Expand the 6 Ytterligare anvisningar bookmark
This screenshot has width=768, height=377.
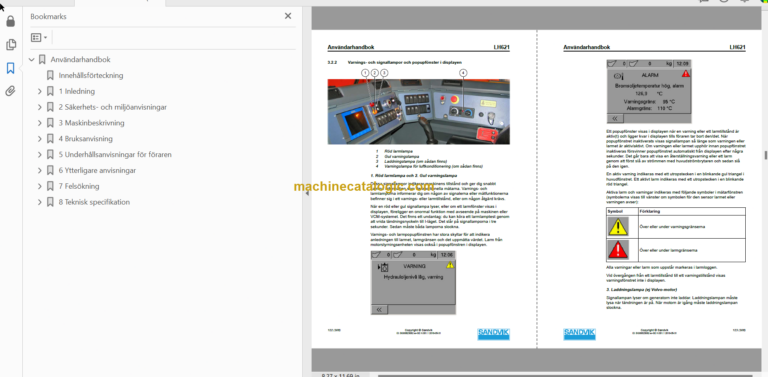40,170
